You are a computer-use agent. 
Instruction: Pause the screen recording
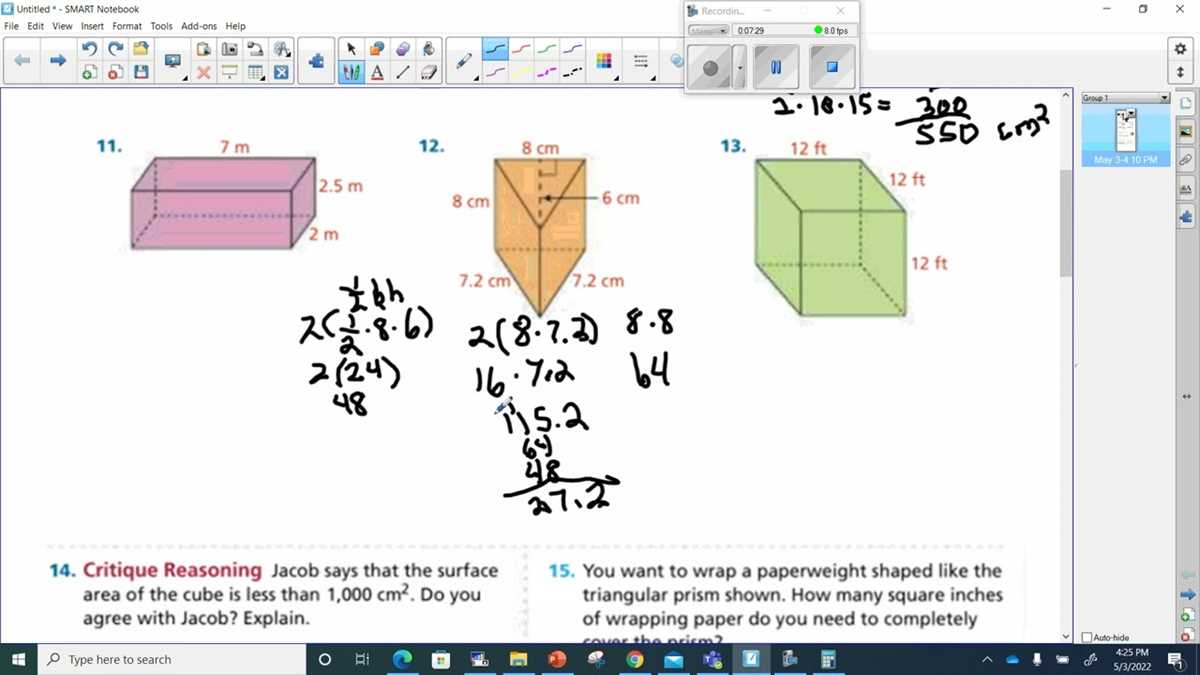(776, 67)
